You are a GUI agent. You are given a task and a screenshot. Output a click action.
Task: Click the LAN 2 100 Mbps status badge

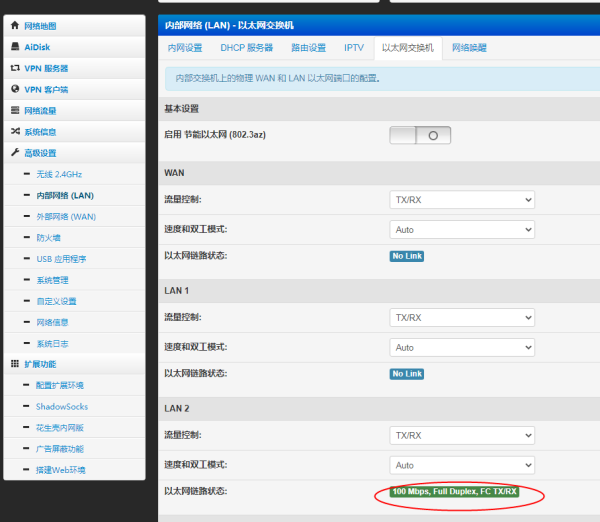click(x=454, y=492)
